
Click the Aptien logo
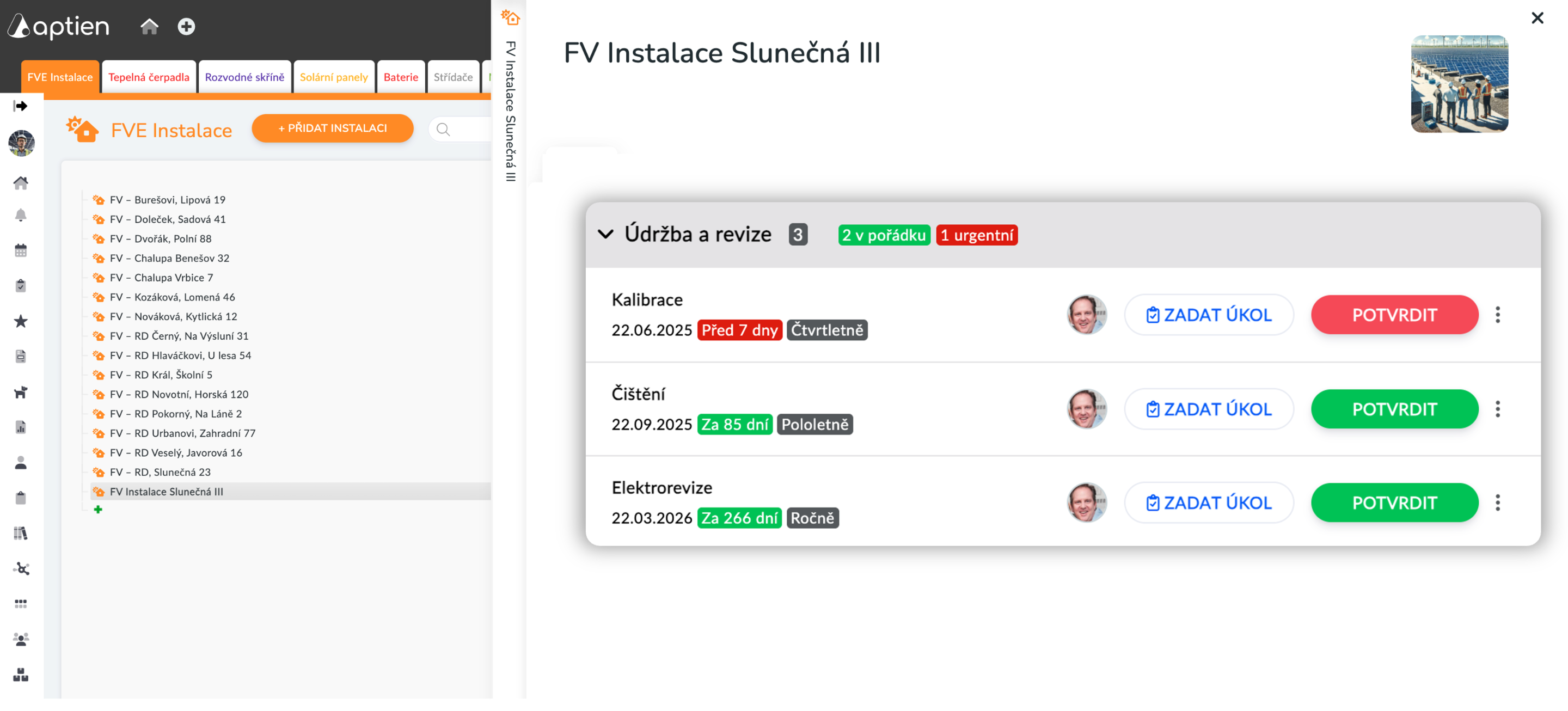[x=58, y=26]
